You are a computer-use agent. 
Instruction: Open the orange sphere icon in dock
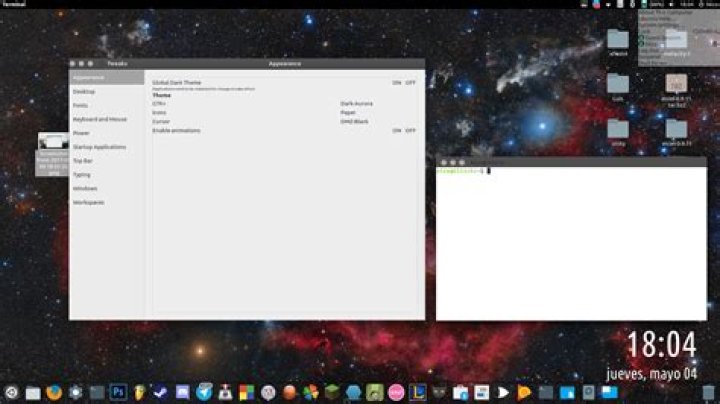pos(289,393)
